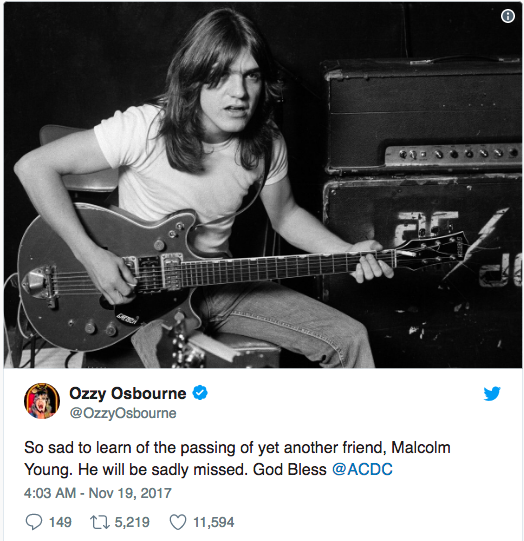Click the amplifier knobs in the photo
524x541 pixels.
pos(454,154)
